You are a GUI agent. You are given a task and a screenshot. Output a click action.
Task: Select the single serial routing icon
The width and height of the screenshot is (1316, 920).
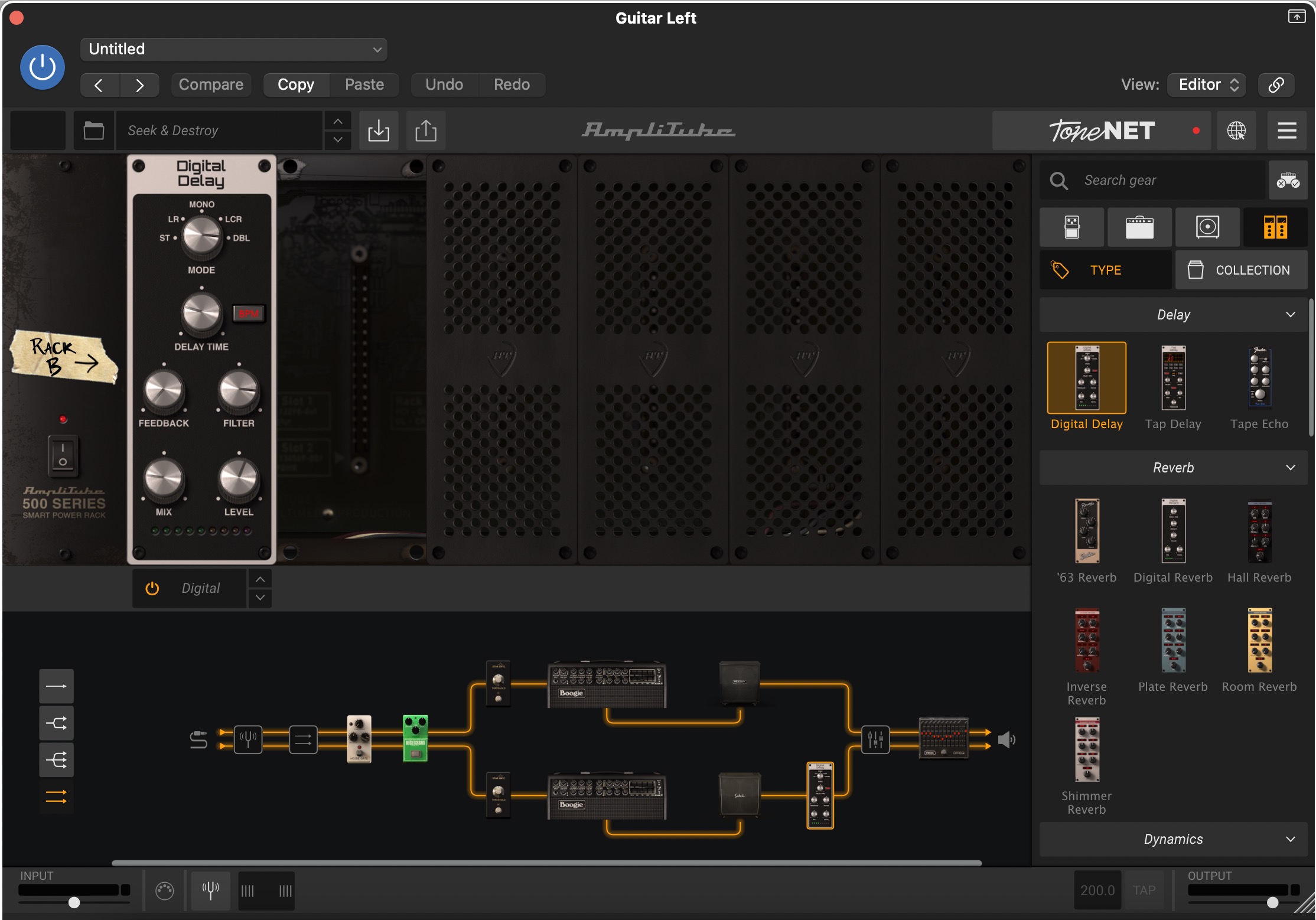(56, 686)
